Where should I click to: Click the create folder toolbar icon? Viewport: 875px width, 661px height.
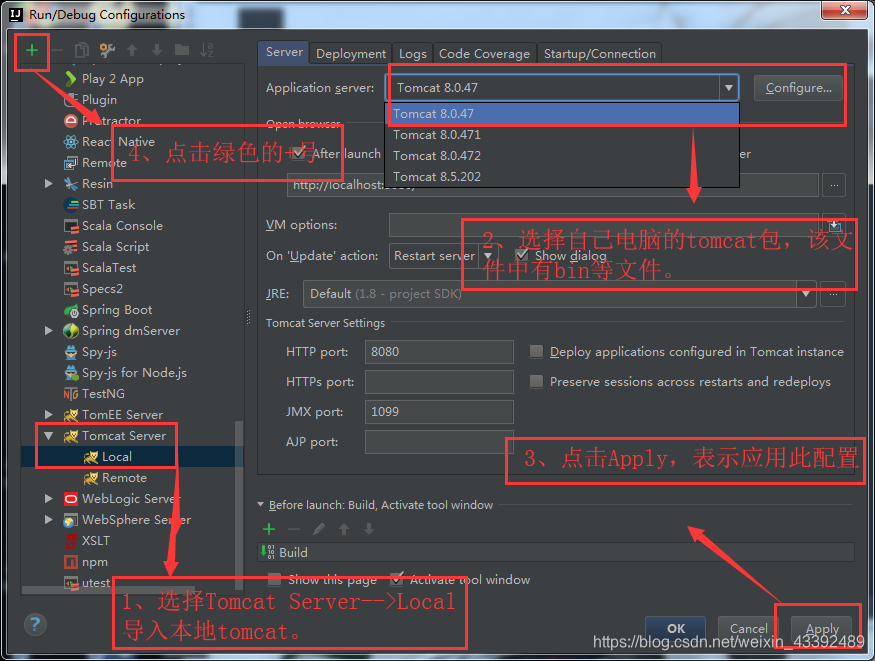click(182, 50)
